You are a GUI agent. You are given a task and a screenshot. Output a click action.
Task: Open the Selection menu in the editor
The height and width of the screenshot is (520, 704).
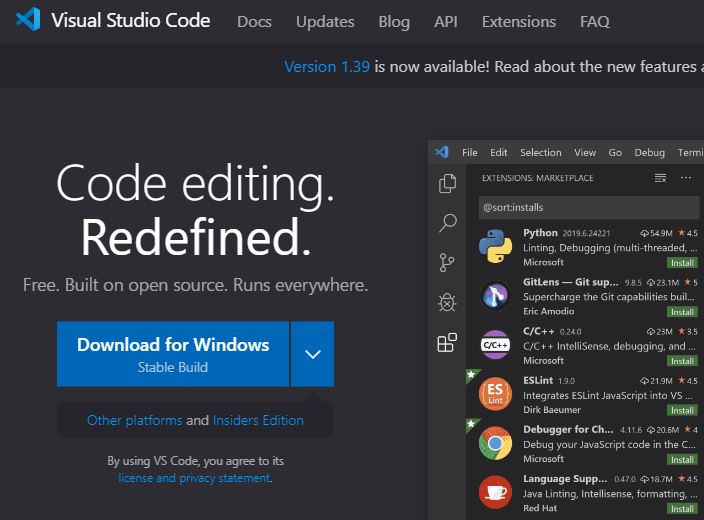click(x=541, y=153)
